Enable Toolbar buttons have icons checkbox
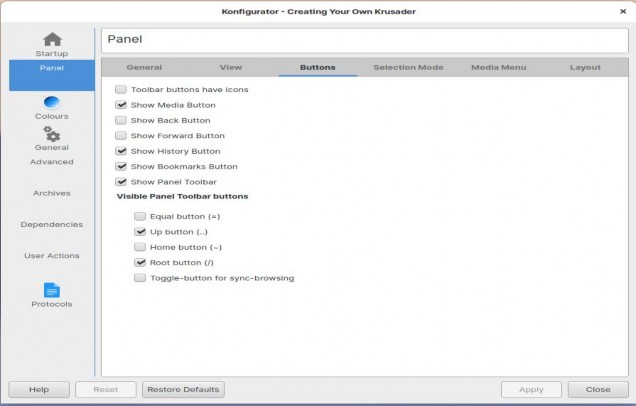Image resolution: width=636 pixels, height=406 pixels. pyautogui.click(x=121, y=89)
